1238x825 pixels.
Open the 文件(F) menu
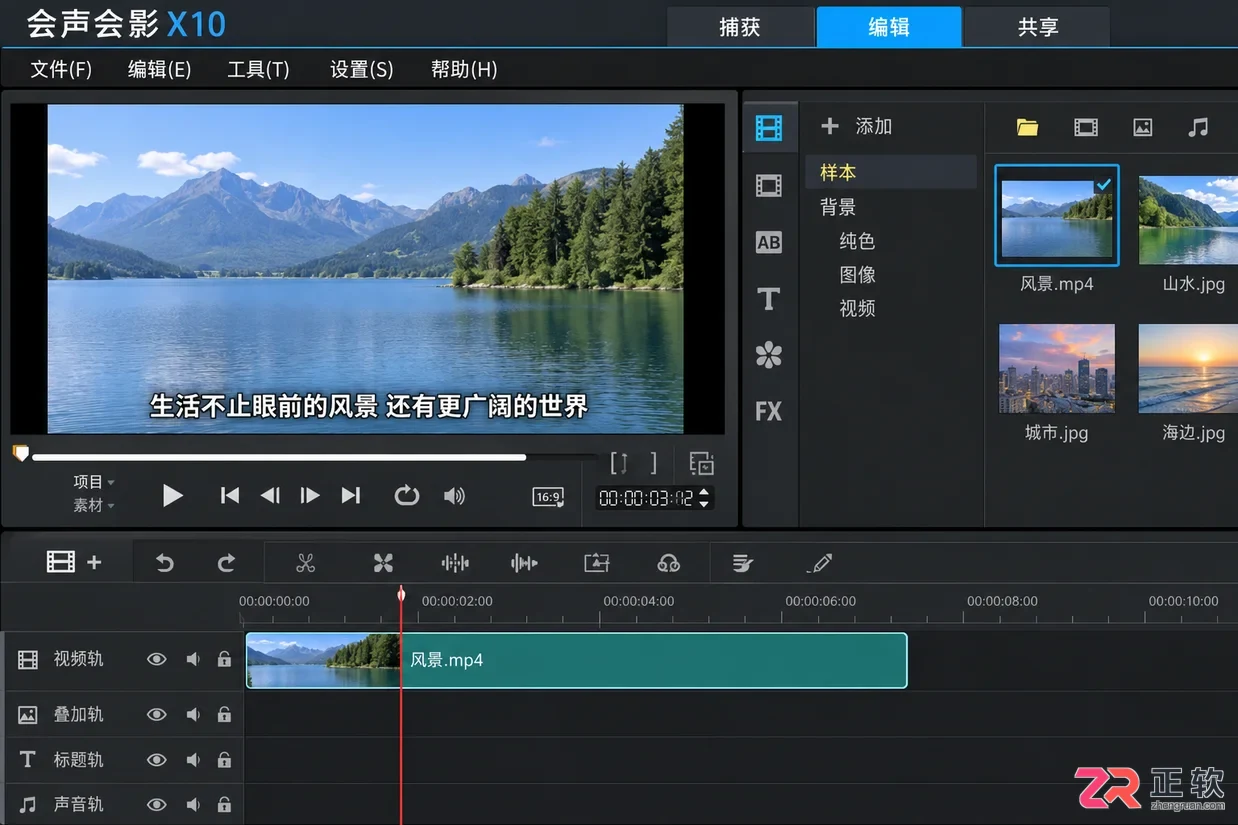point(61,69)
